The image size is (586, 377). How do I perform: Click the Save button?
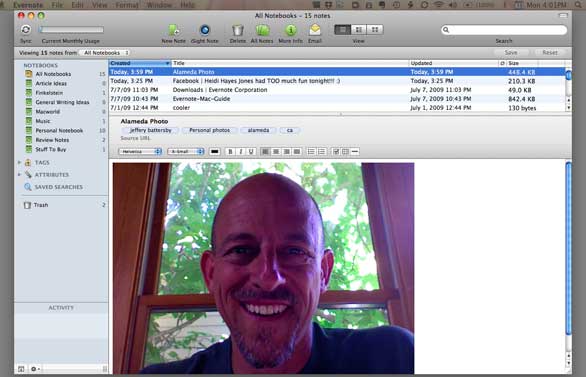[x=511, y=53]
